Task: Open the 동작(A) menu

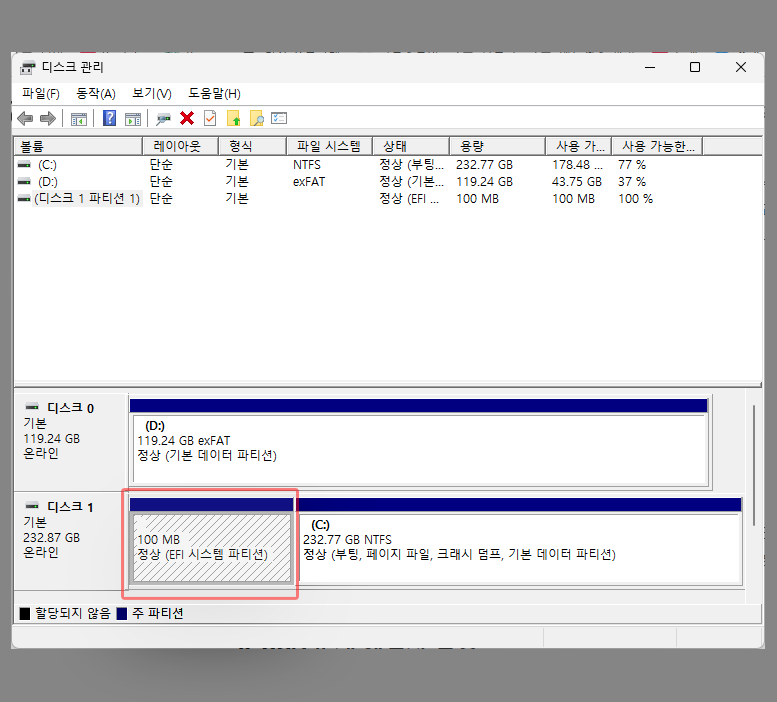Action: (x=96, y=94)
